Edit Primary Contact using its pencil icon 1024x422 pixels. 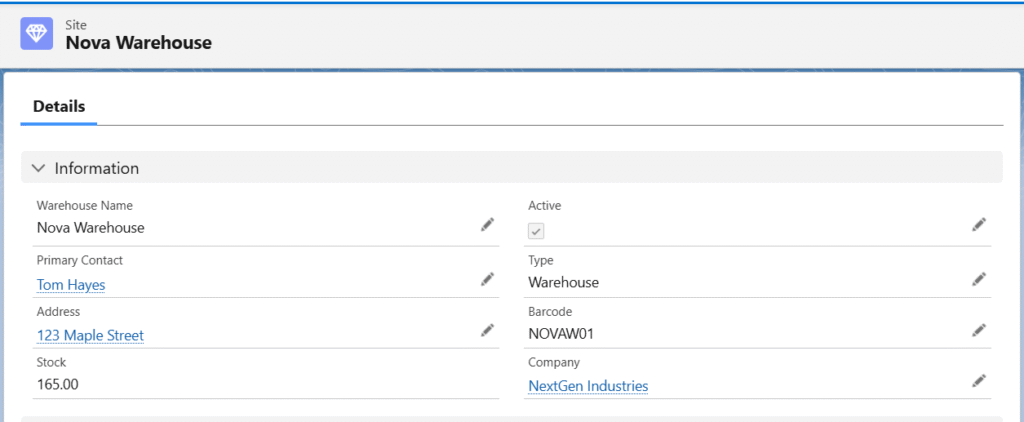click(x=487, y=279)
